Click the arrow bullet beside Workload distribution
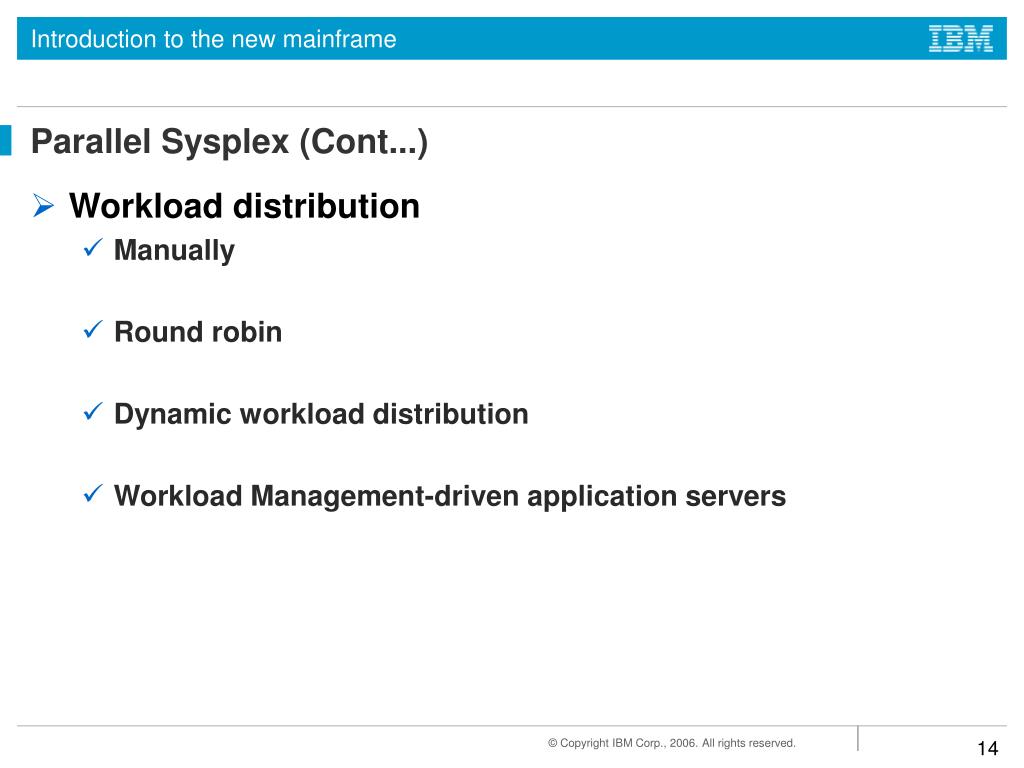Image resolution: width=1024 pixels, height=768 pixels. pos(43,206)
